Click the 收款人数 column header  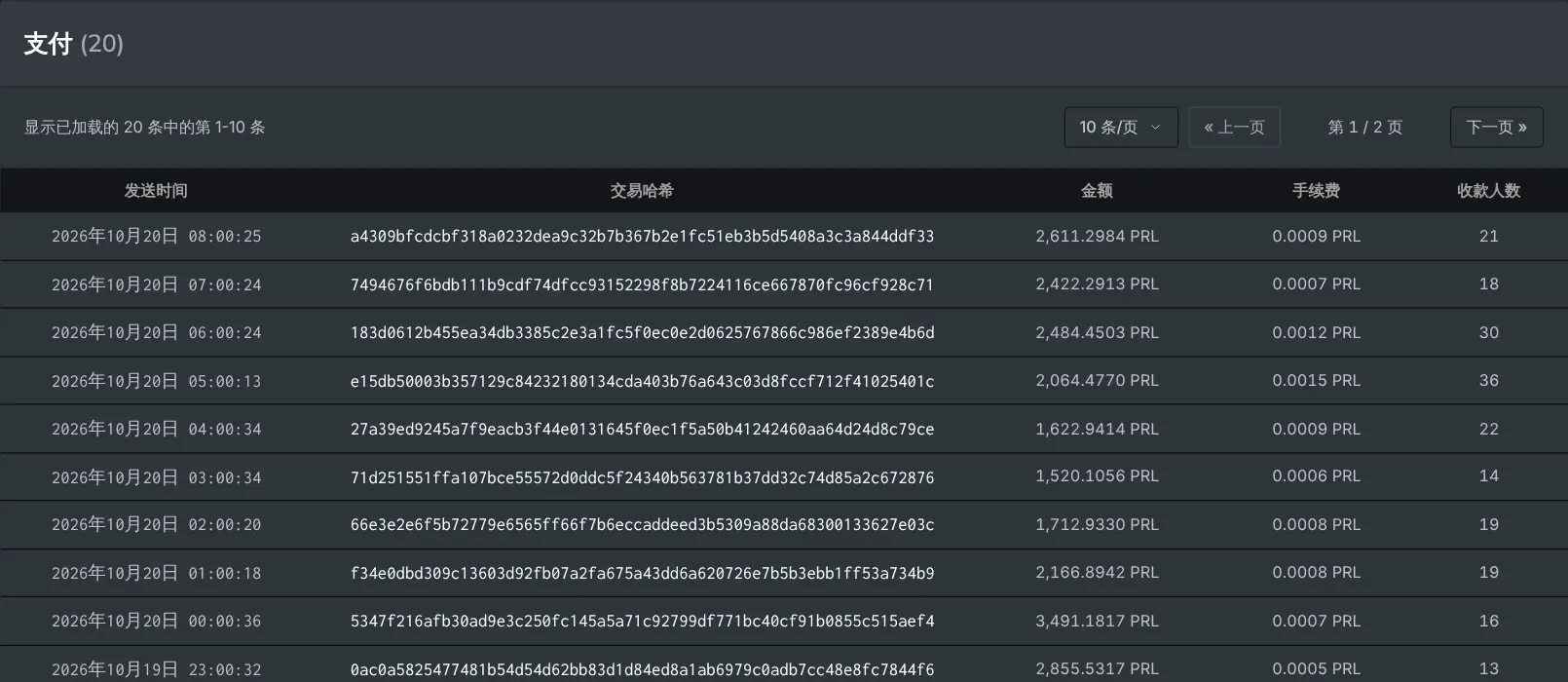tap(1488, 191)
